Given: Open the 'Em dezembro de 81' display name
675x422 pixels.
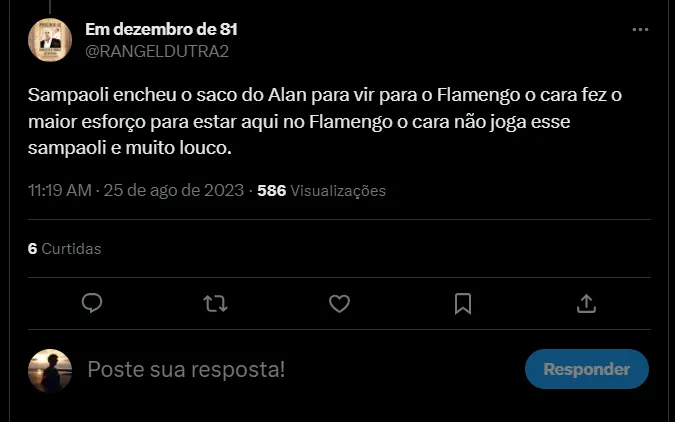Looking at the screenshot, I should pyautogui.click(x=161, y=29).
